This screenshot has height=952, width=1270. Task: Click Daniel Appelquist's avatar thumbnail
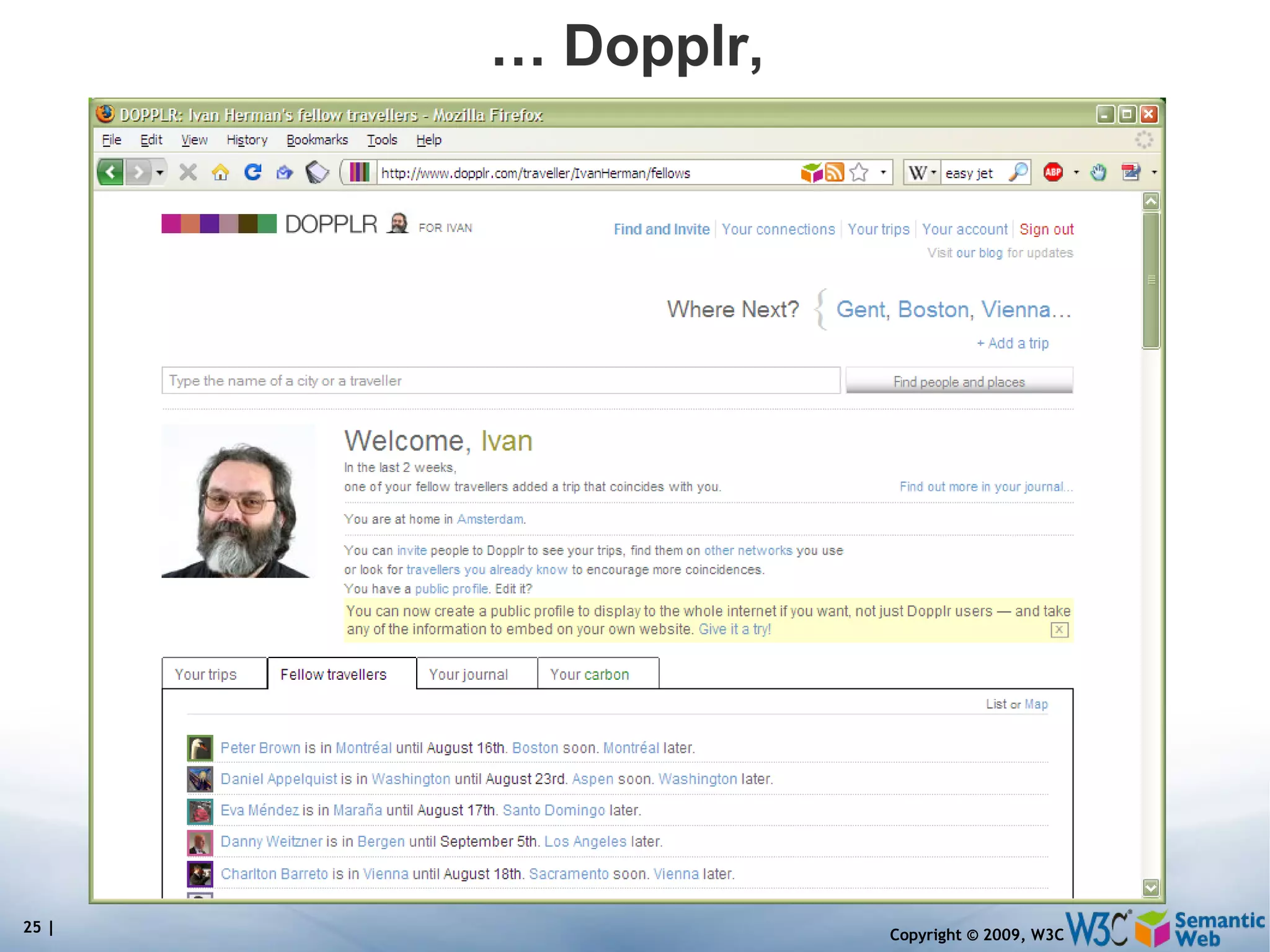click(x=200, y=779)
